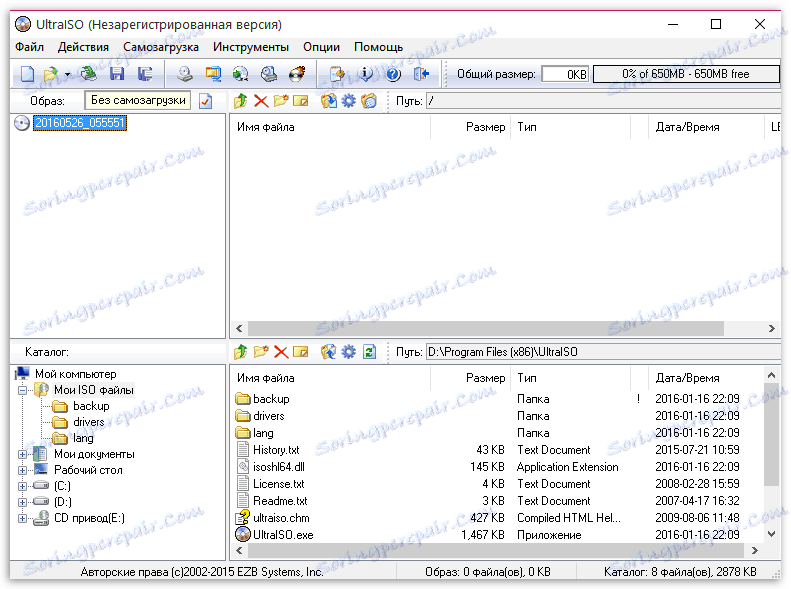The height and width of the screenshot is (589, 791).
Task: Click the globe folder icon in image toolbar
Action: (369, 101)
